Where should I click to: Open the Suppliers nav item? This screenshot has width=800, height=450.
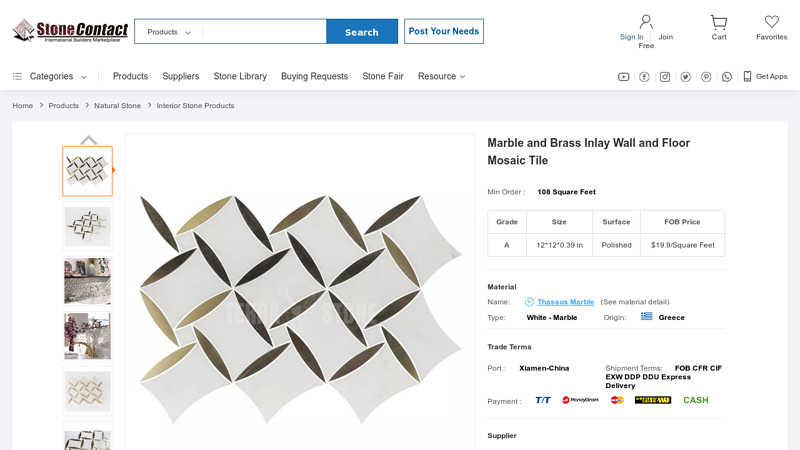(x=181, y=77)
